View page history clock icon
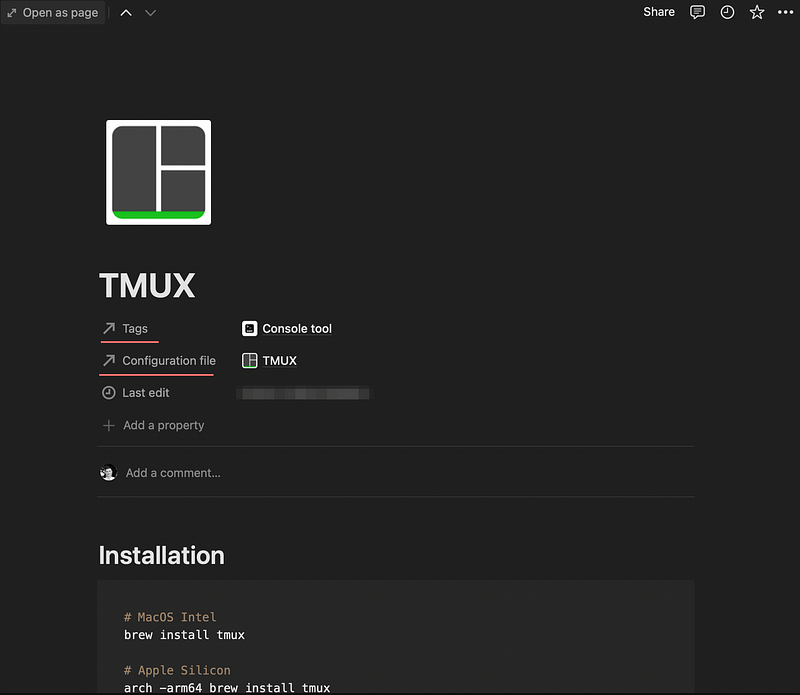Screen dimensions: 800x695 (x=727, y=12)
